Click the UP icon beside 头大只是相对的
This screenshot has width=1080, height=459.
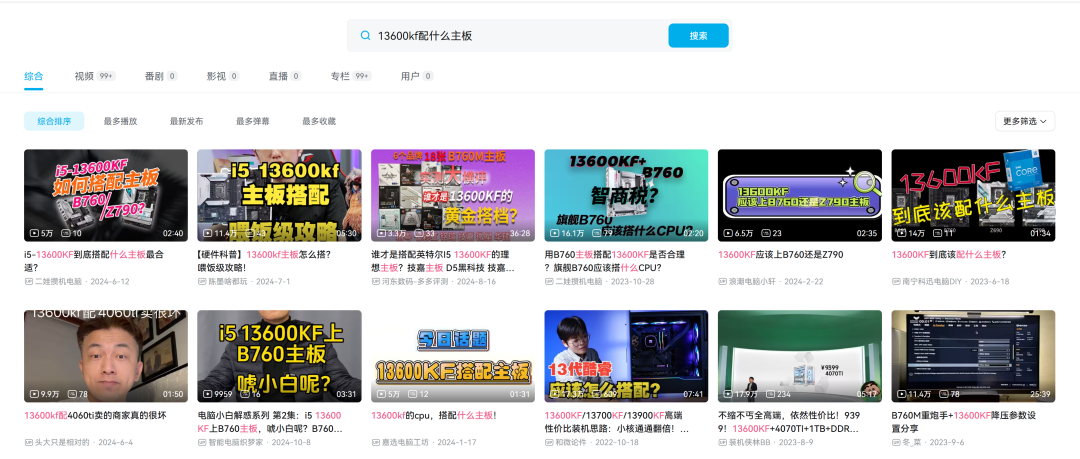28,442
